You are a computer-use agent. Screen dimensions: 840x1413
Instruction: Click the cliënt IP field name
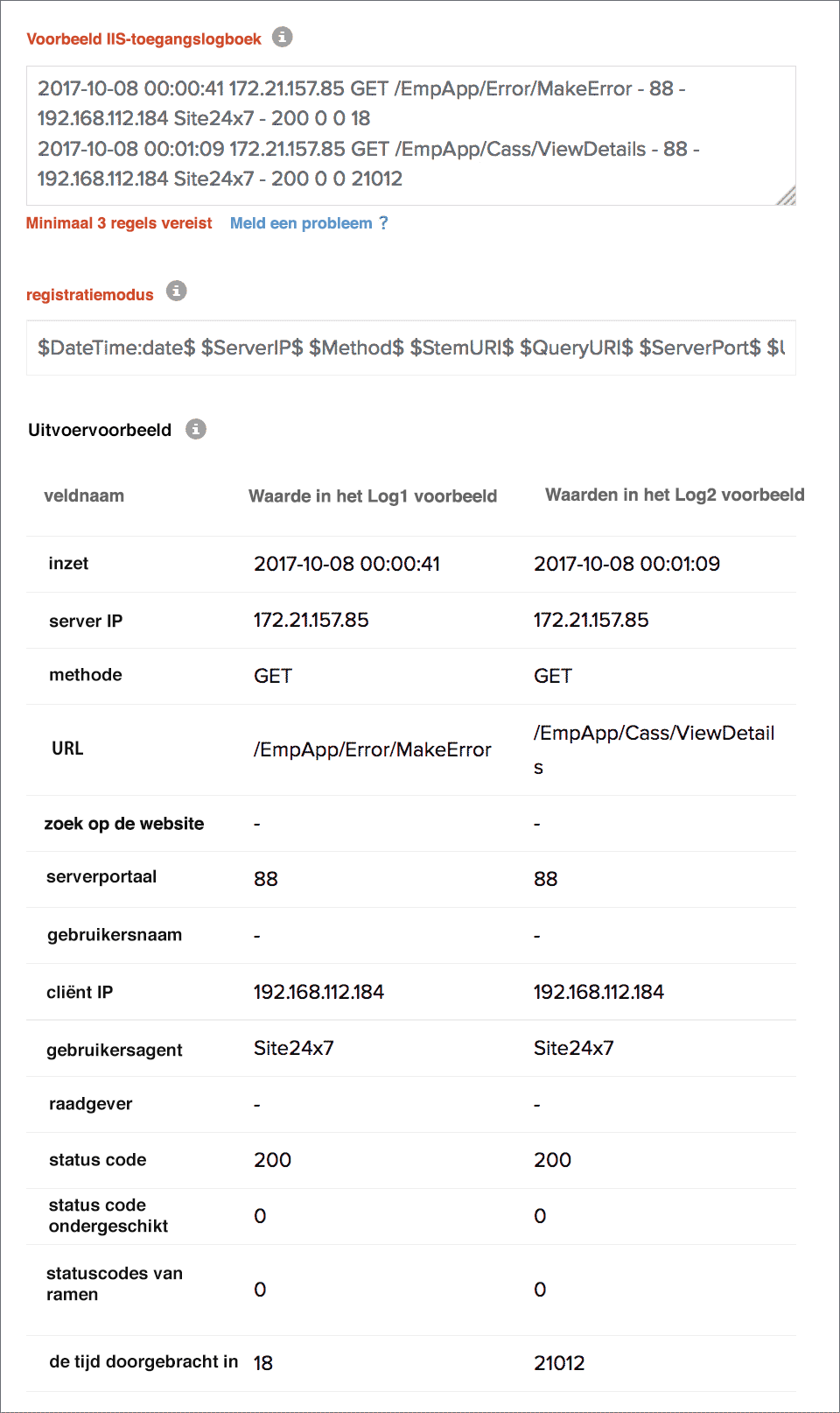[80, 992]
